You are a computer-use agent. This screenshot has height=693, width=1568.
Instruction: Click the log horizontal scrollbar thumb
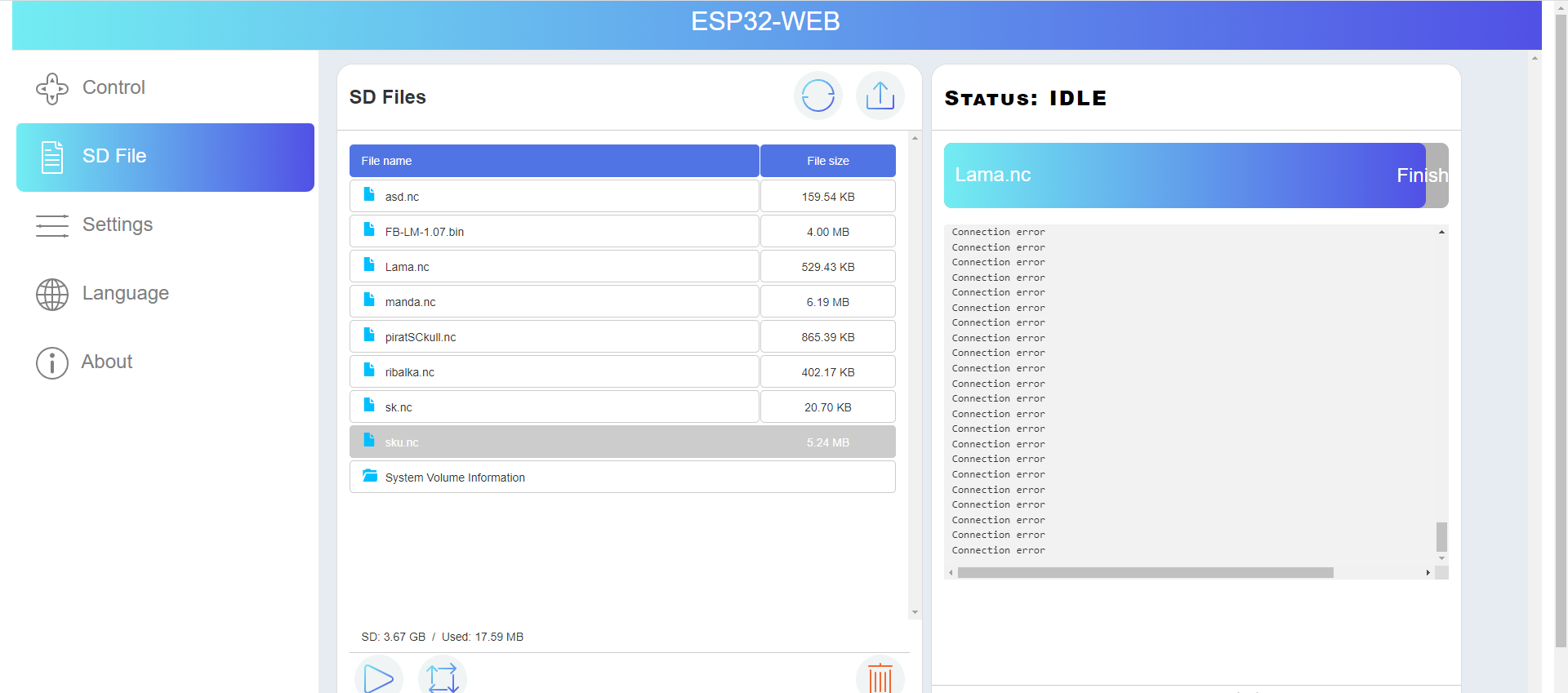click(1146, 573)
